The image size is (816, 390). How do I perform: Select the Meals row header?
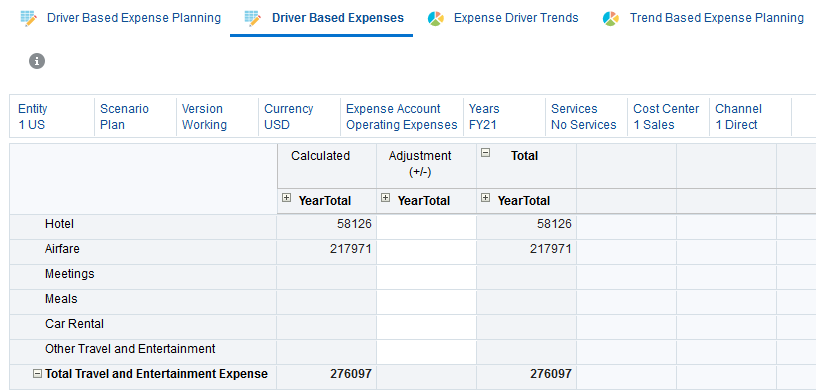click(x=143, y=301)
